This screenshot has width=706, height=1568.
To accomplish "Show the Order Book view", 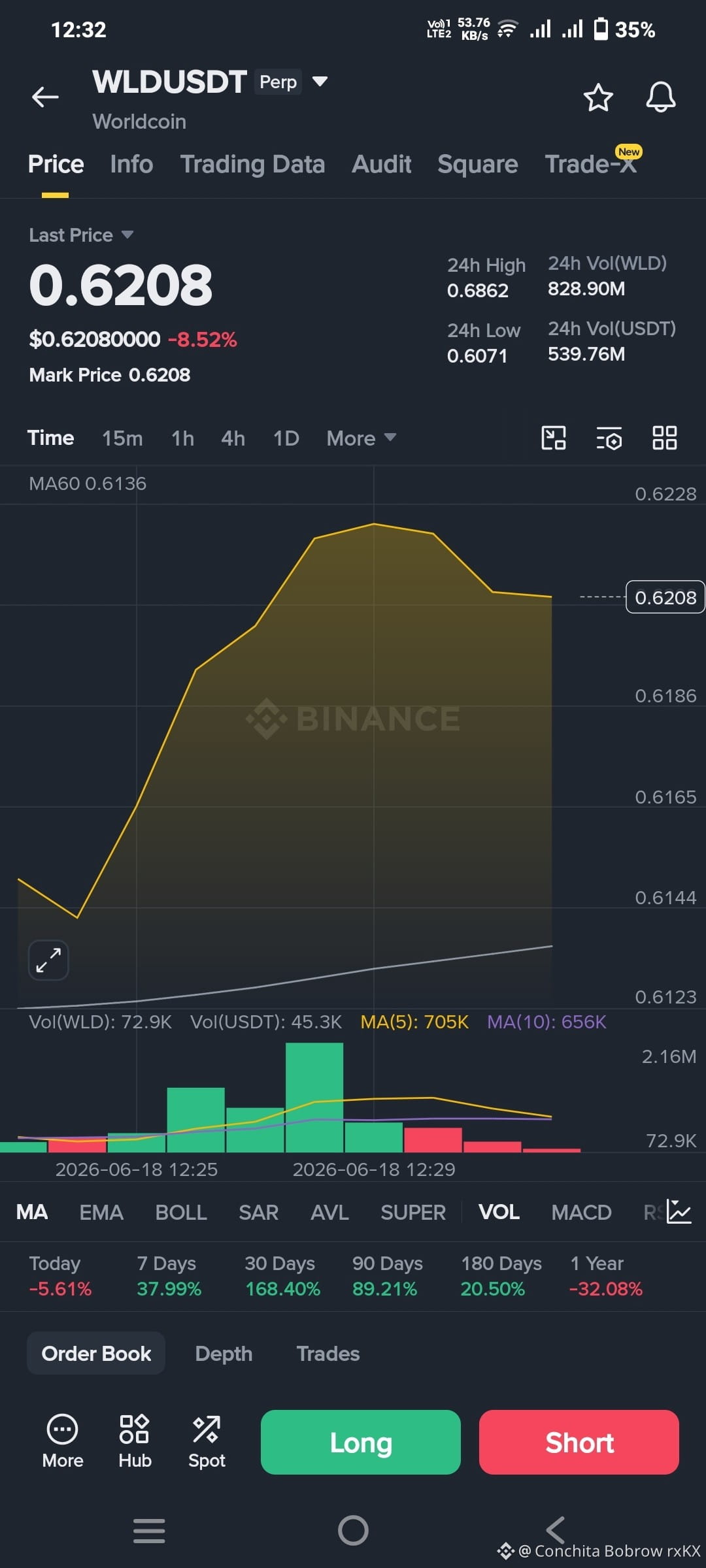I will pyautogui.click(x=96, y=1353).
